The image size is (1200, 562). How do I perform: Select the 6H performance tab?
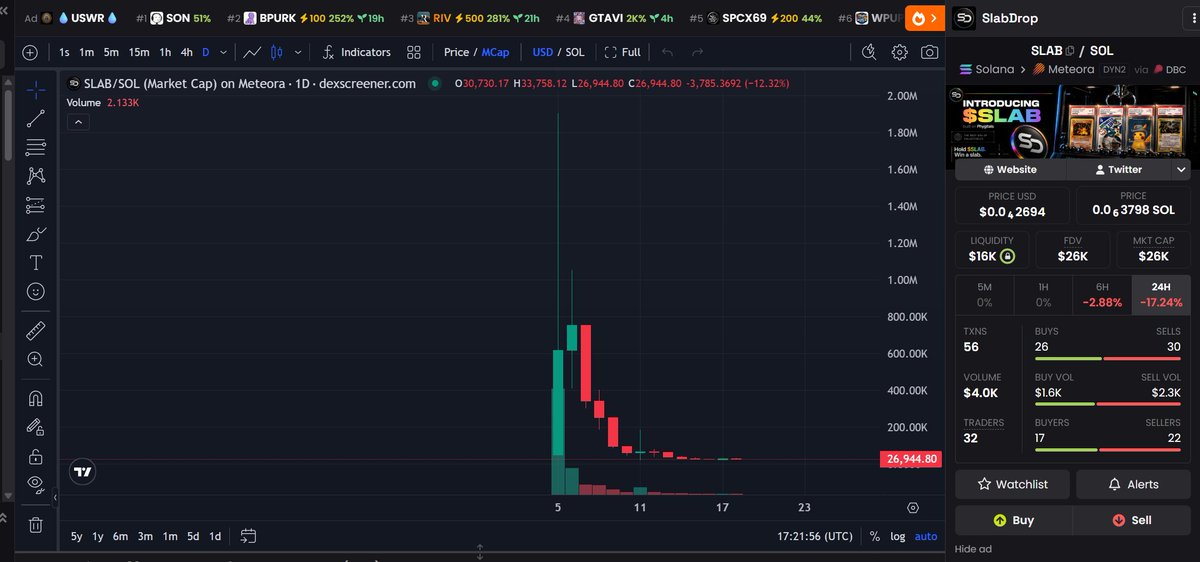click(1102, 295)
